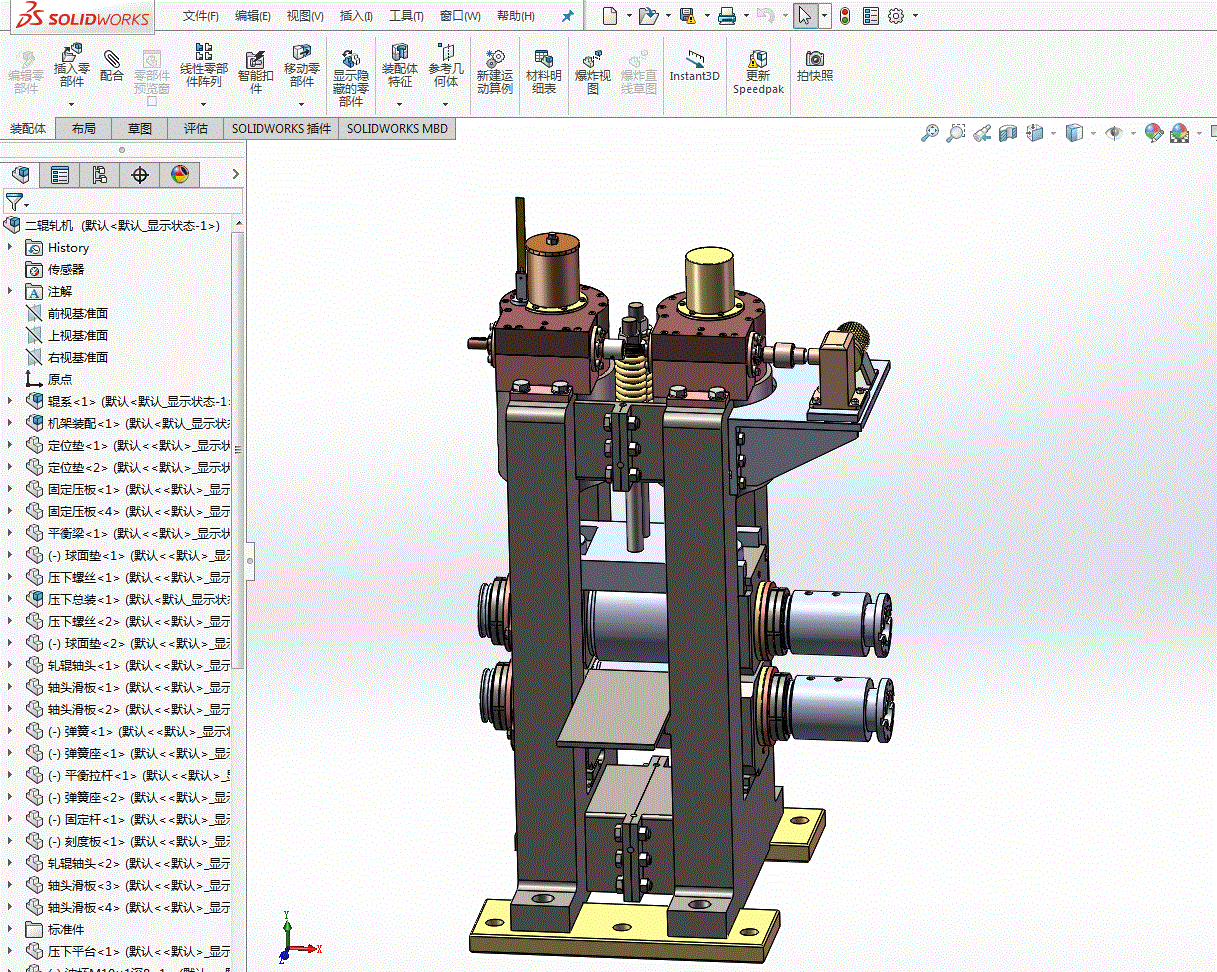Click the Section View icon in view toolbar
The image size is (1217, 972).
tap(1008, 133)
